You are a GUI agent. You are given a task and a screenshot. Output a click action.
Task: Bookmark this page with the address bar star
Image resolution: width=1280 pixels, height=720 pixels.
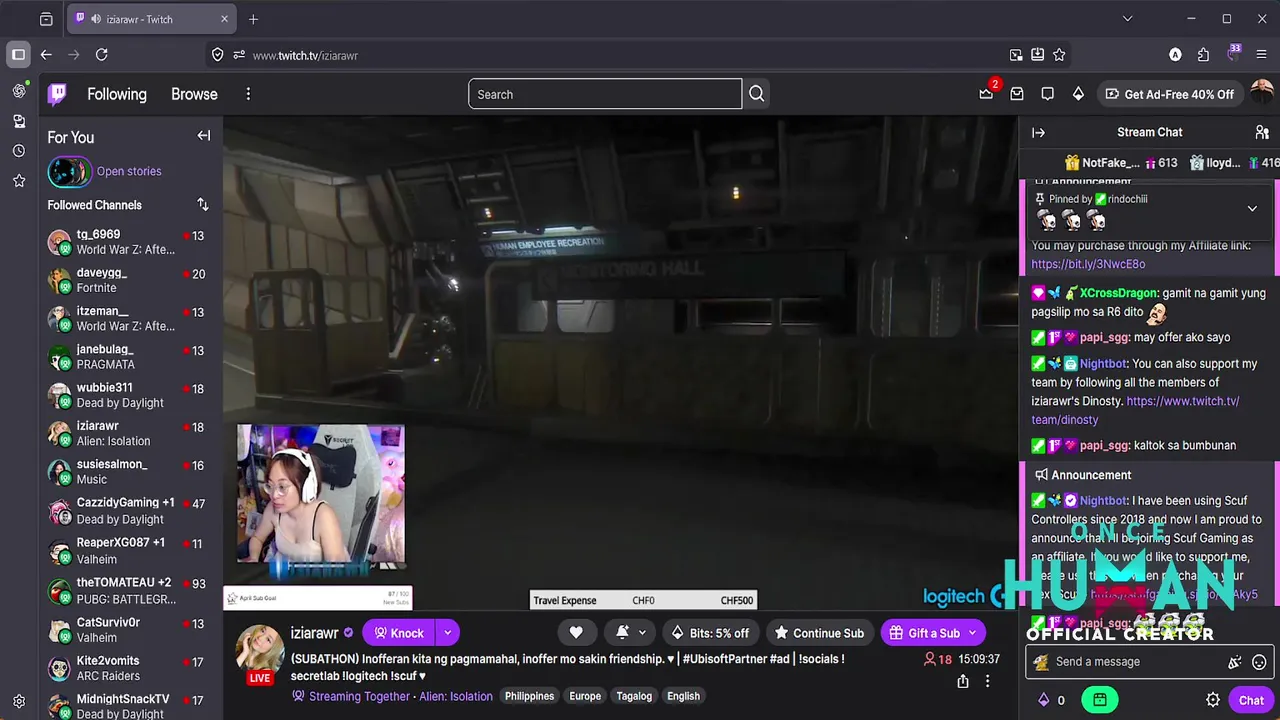click(1059, 55)
